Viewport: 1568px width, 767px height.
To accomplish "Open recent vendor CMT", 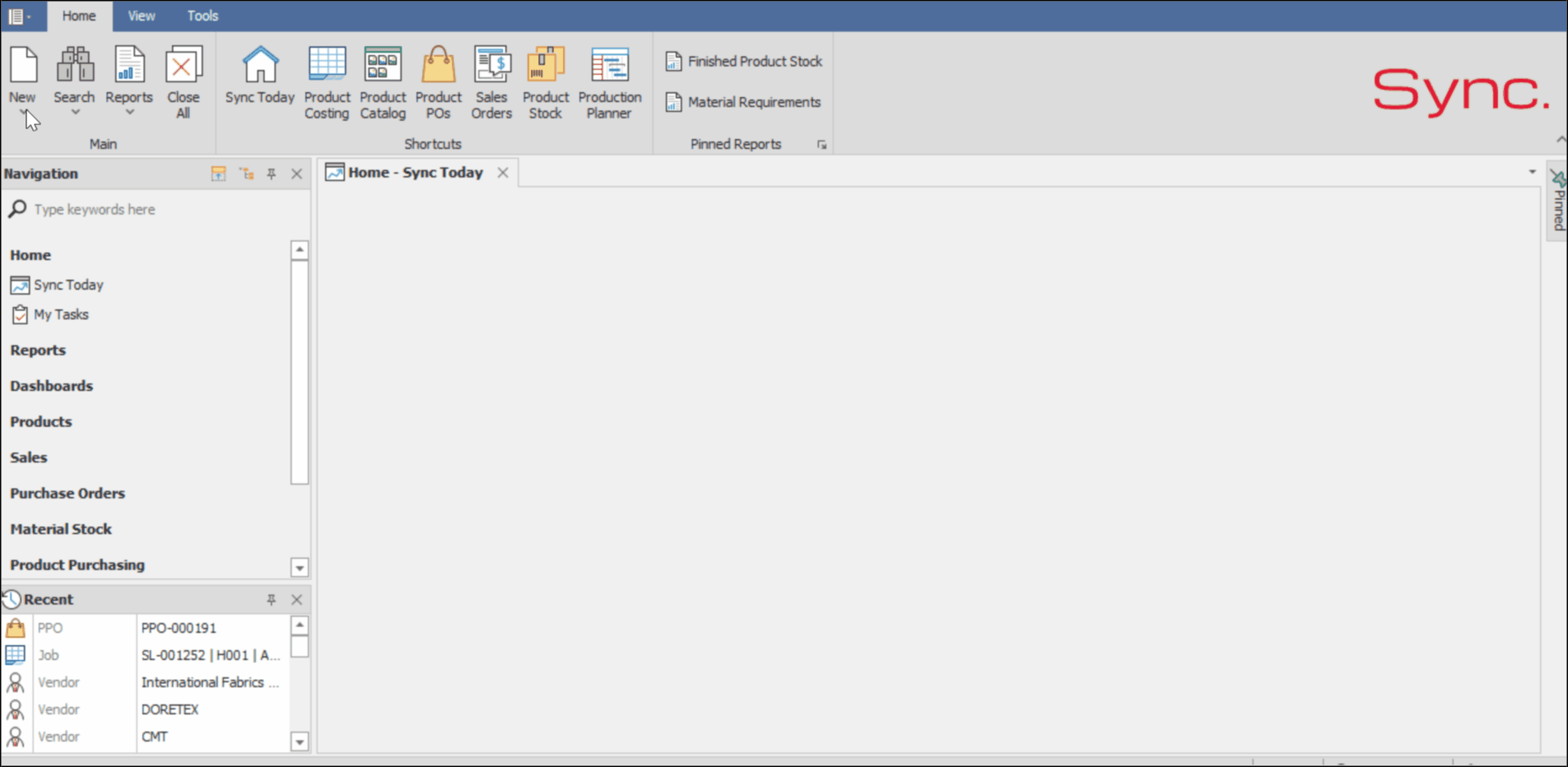I will 155,737.
